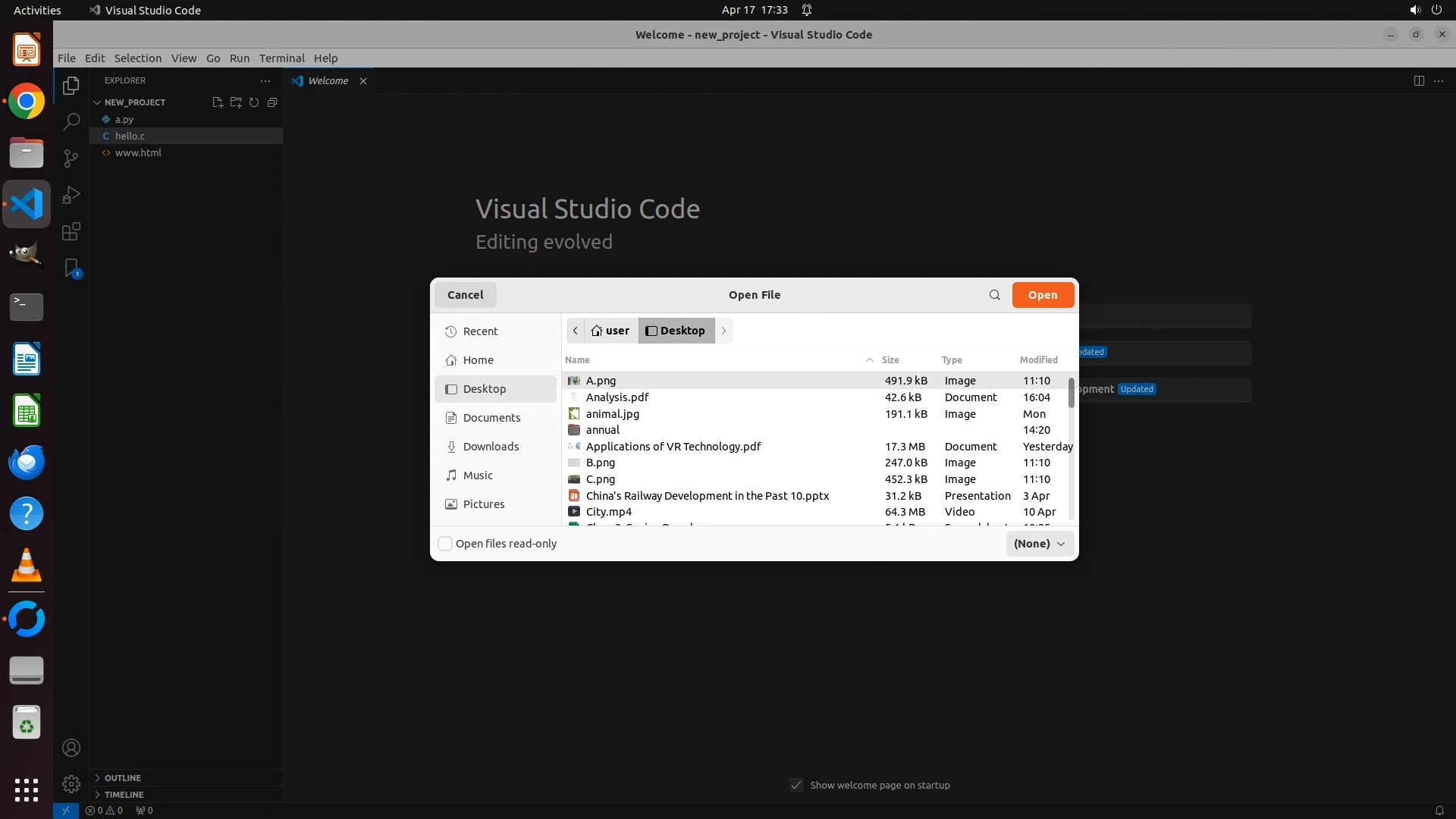Click the search icon in Open File dialog

[x=994, y=295]
